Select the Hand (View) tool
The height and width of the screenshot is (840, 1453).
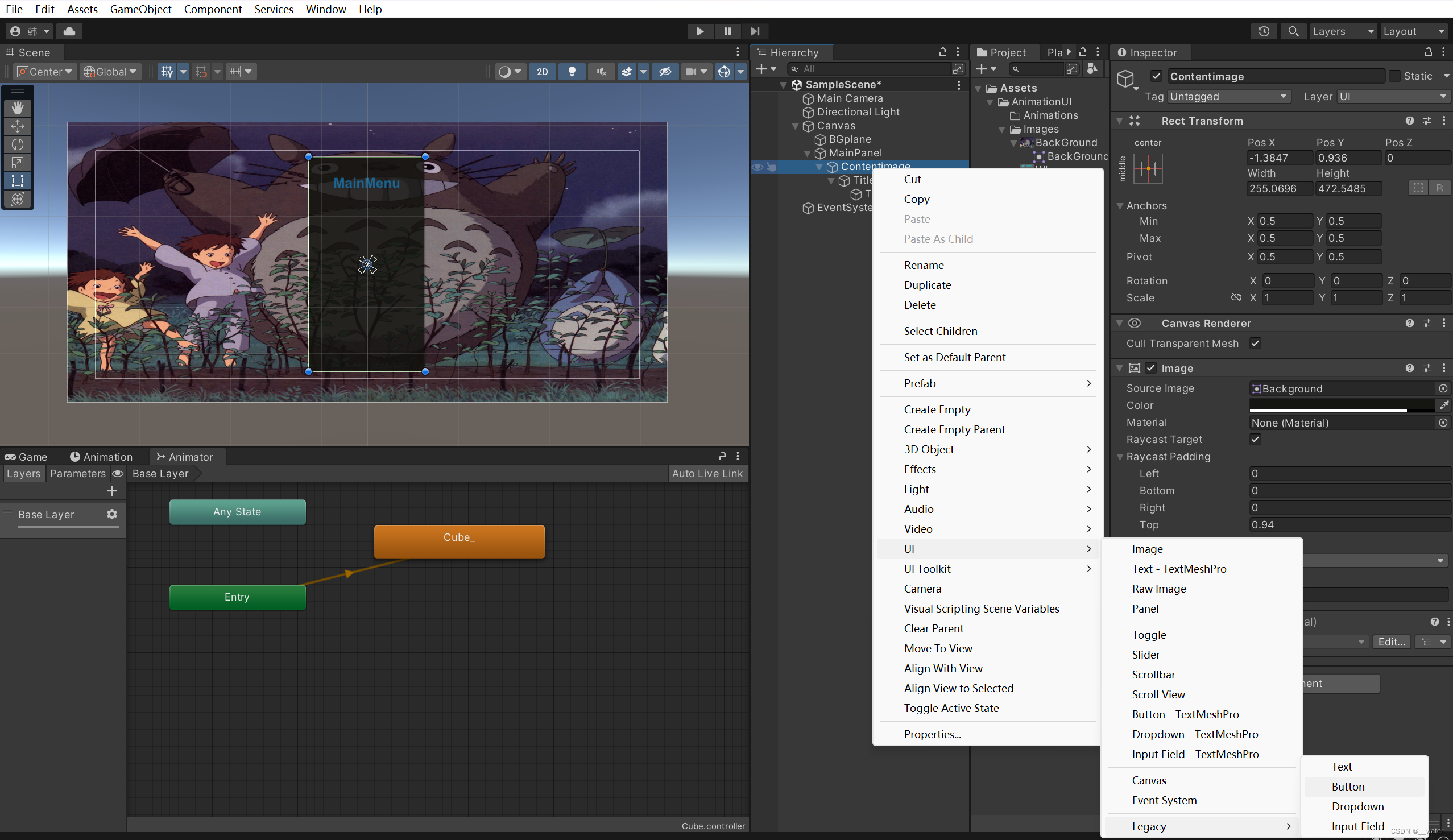(18, 107)
